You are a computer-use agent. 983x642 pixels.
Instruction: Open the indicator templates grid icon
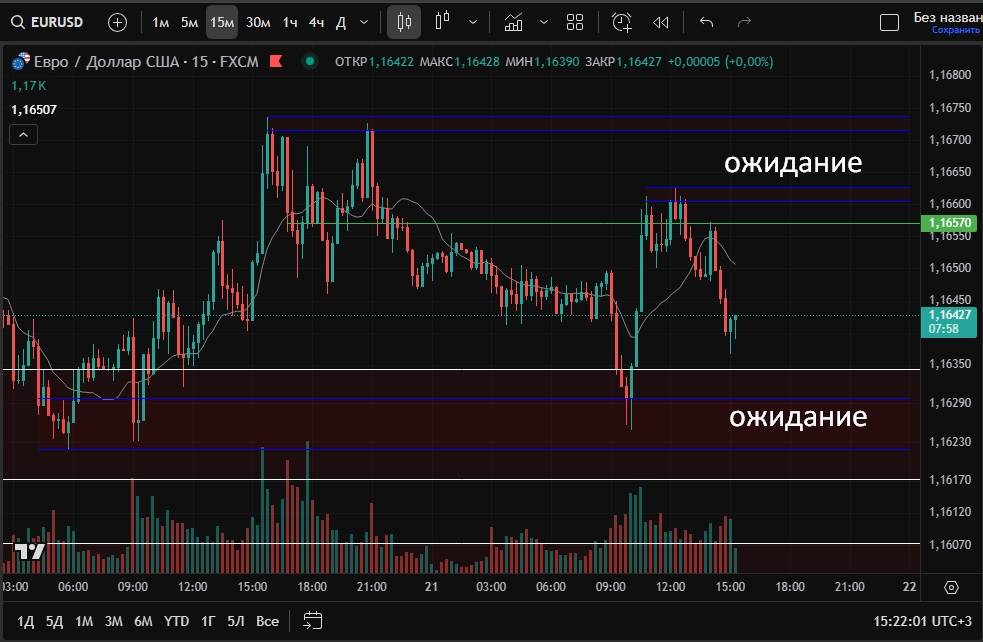click(x=575, y=22)
